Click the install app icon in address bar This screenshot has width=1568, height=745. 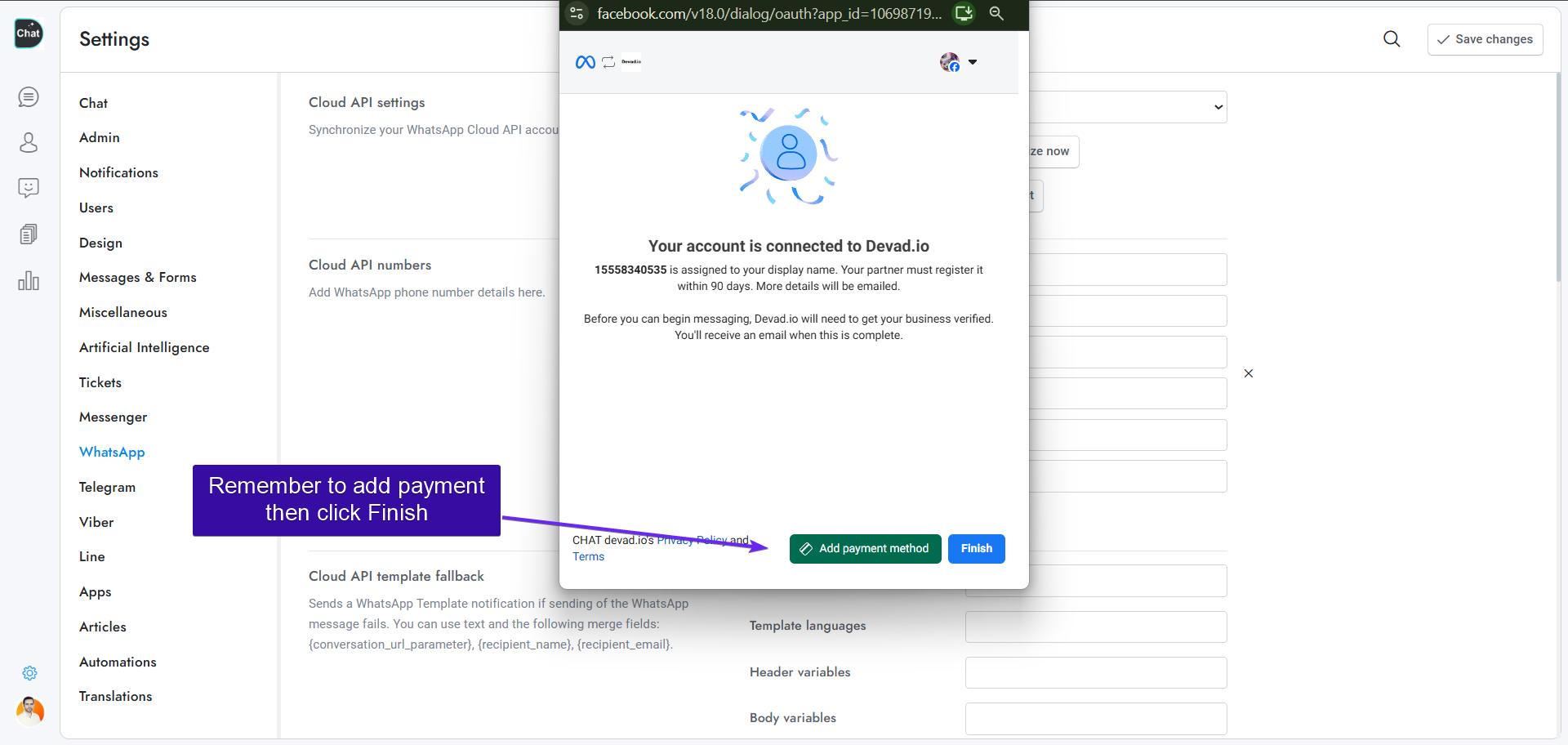click(x=964, y=13)
